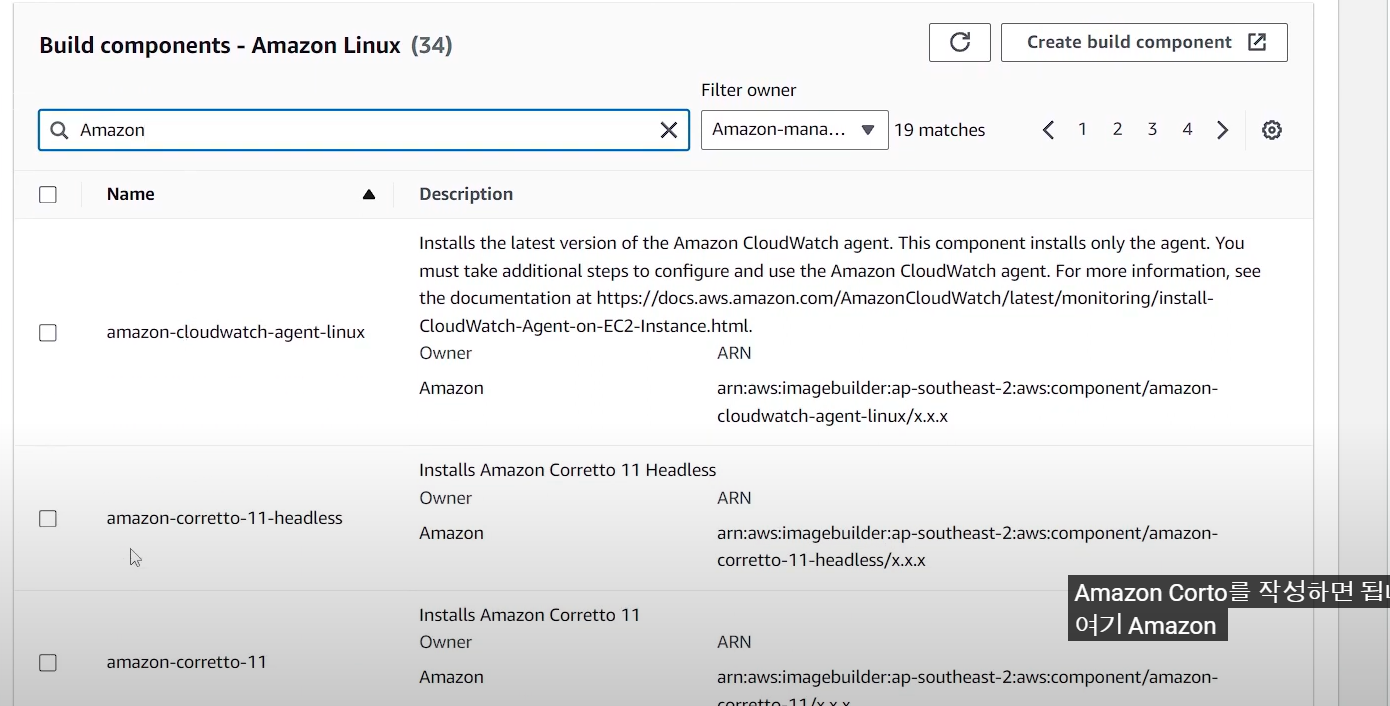The image size is (1390, 706).
Task: Jump to results page 4
Action: click(x=1187, y=129)
